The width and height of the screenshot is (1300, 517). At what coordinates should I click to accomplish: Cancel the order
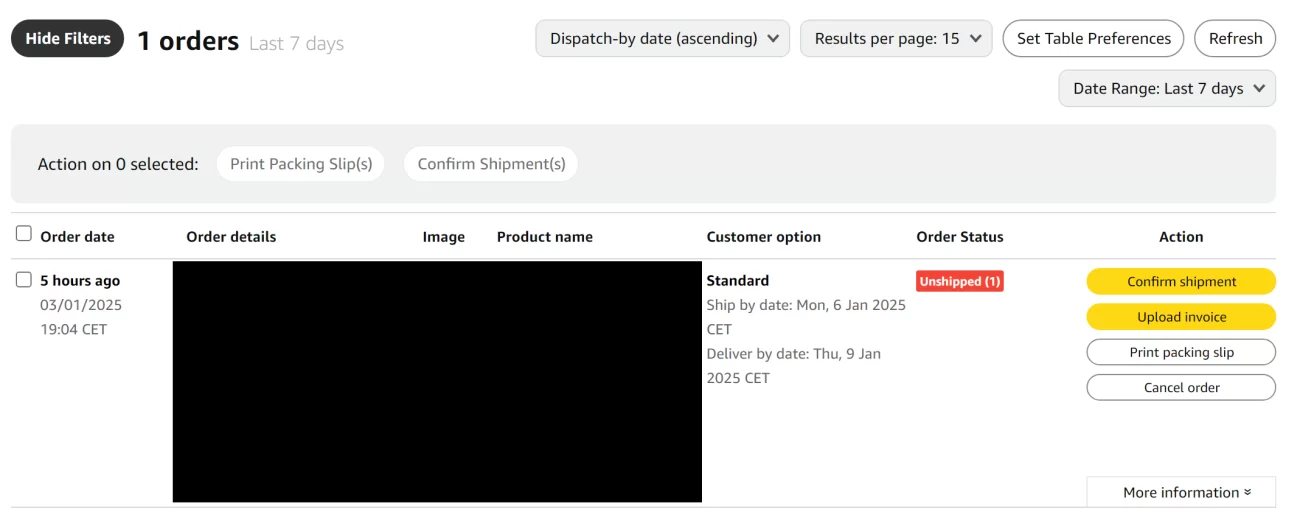pyautogui.click(x=1181, y=387)
